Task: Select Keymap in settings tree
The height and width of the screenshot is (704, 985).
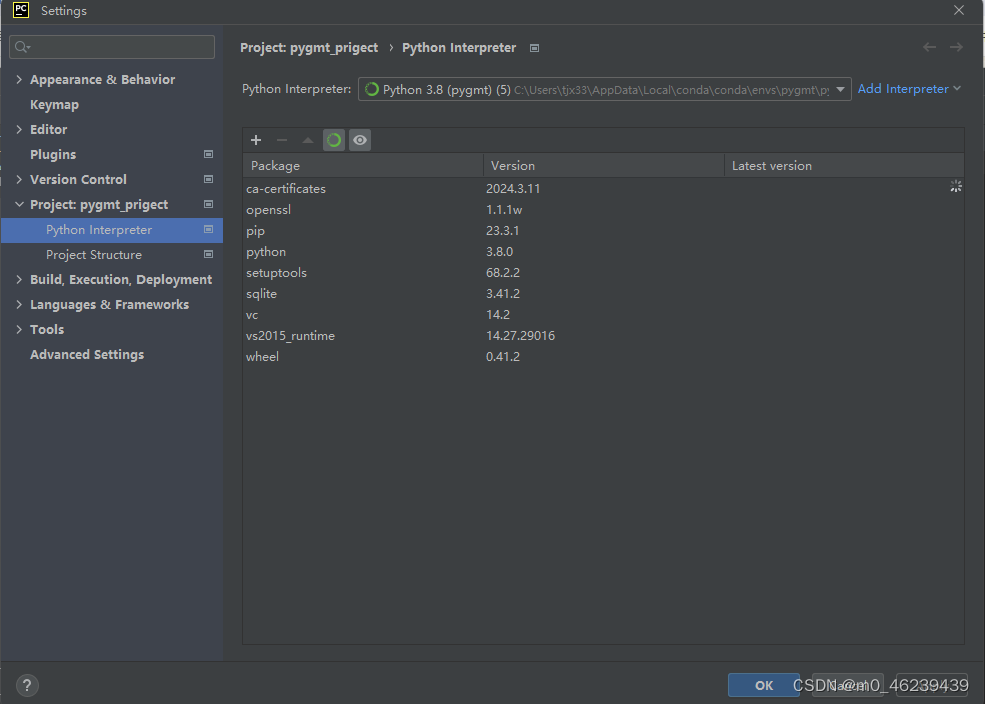Action: pos(55,104)
